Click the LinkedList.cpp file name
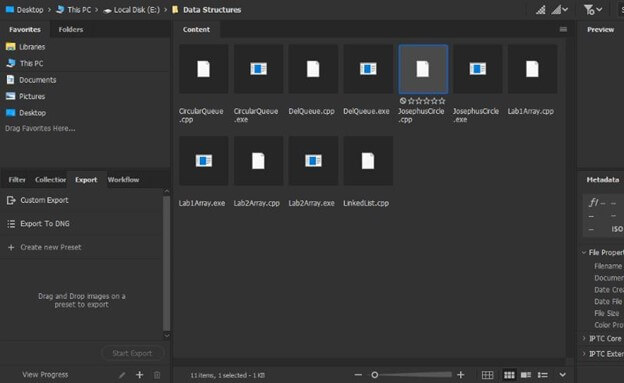 366,203
